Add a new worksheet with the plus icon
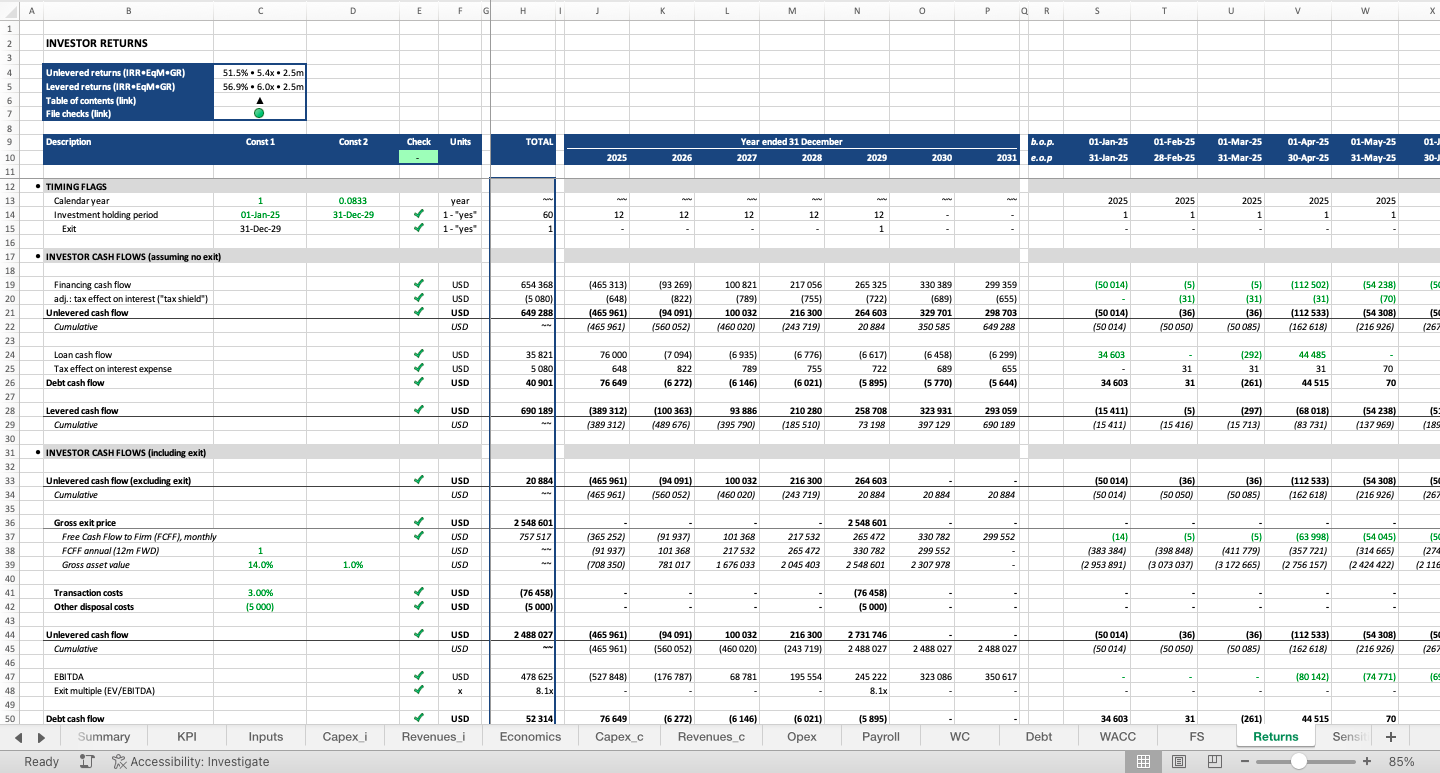 1390,736
